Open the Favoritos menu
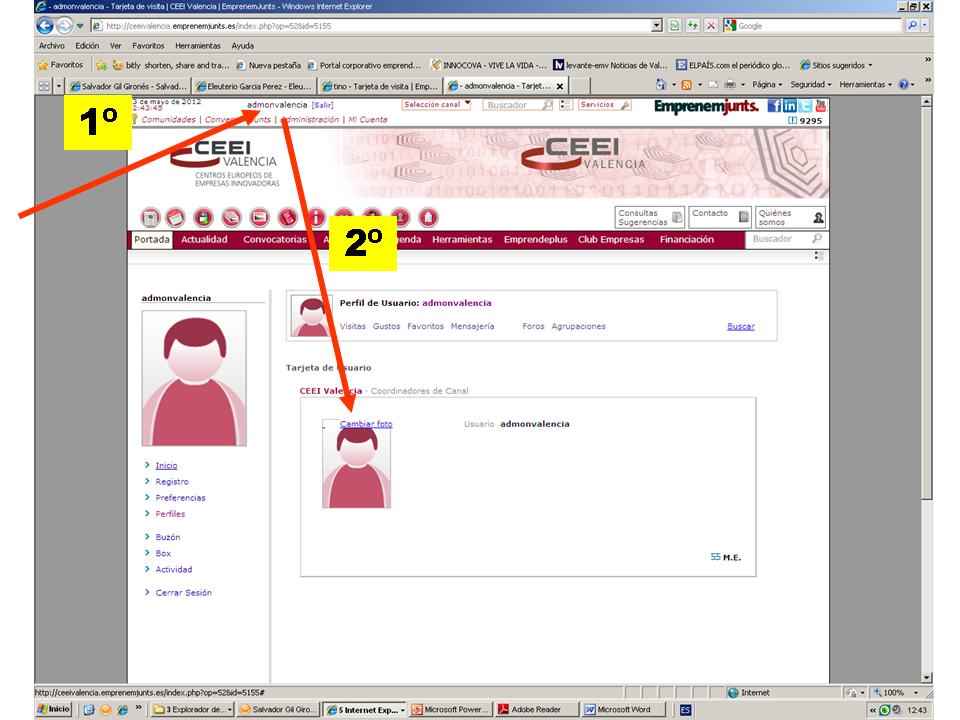960x720 pixels. tap(148, 46)
